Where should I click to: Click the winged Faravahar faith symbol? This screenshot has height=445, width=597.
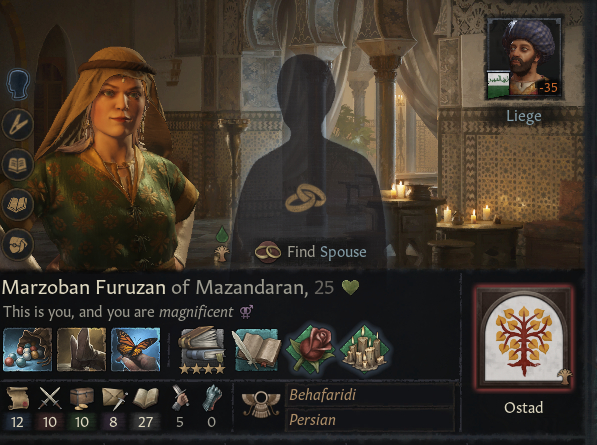click(x=261, y=404)
